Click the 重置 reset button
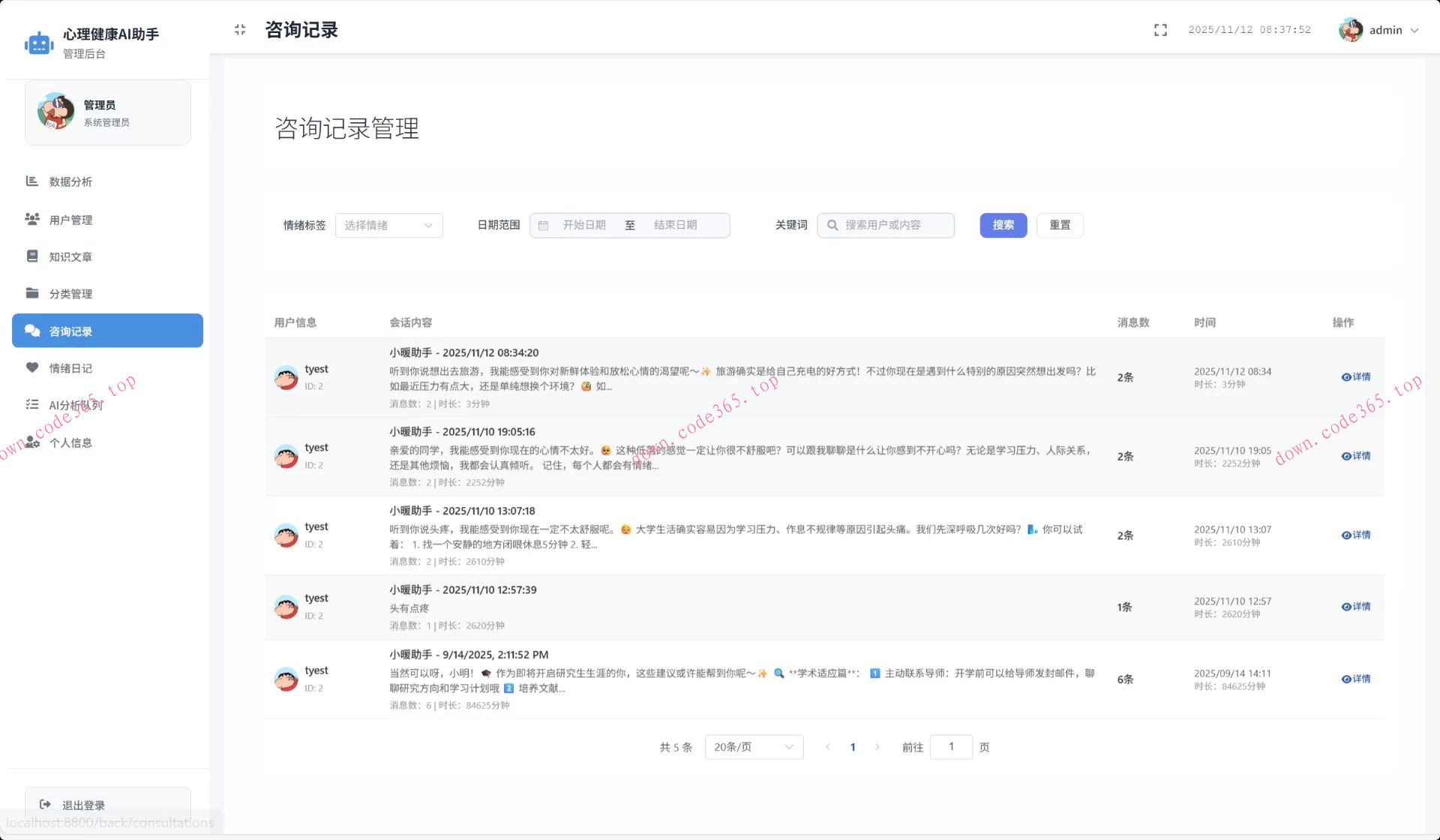The image size is (1440, 840). [x=1060, y=225]
